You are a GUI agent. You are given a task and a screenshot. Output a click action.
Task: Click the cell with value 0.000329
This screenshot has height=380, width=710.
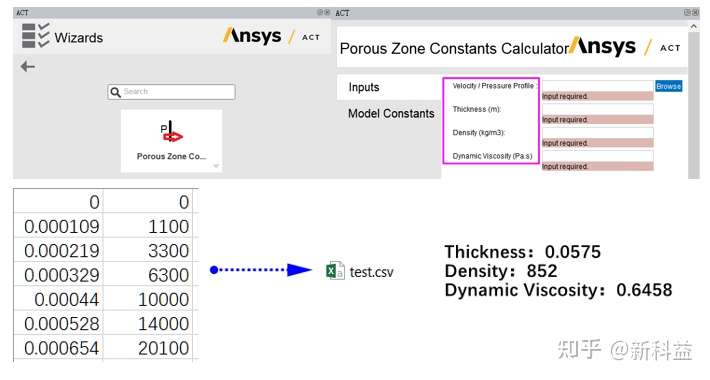click(58, 274)
